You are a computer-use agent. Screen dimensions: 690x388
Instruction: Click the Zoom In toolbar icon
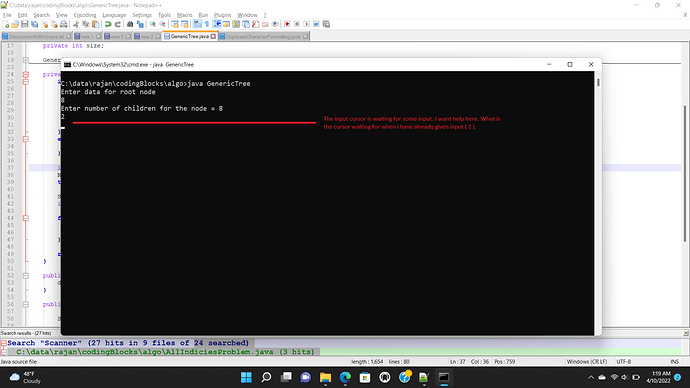[x=152, y=24]
